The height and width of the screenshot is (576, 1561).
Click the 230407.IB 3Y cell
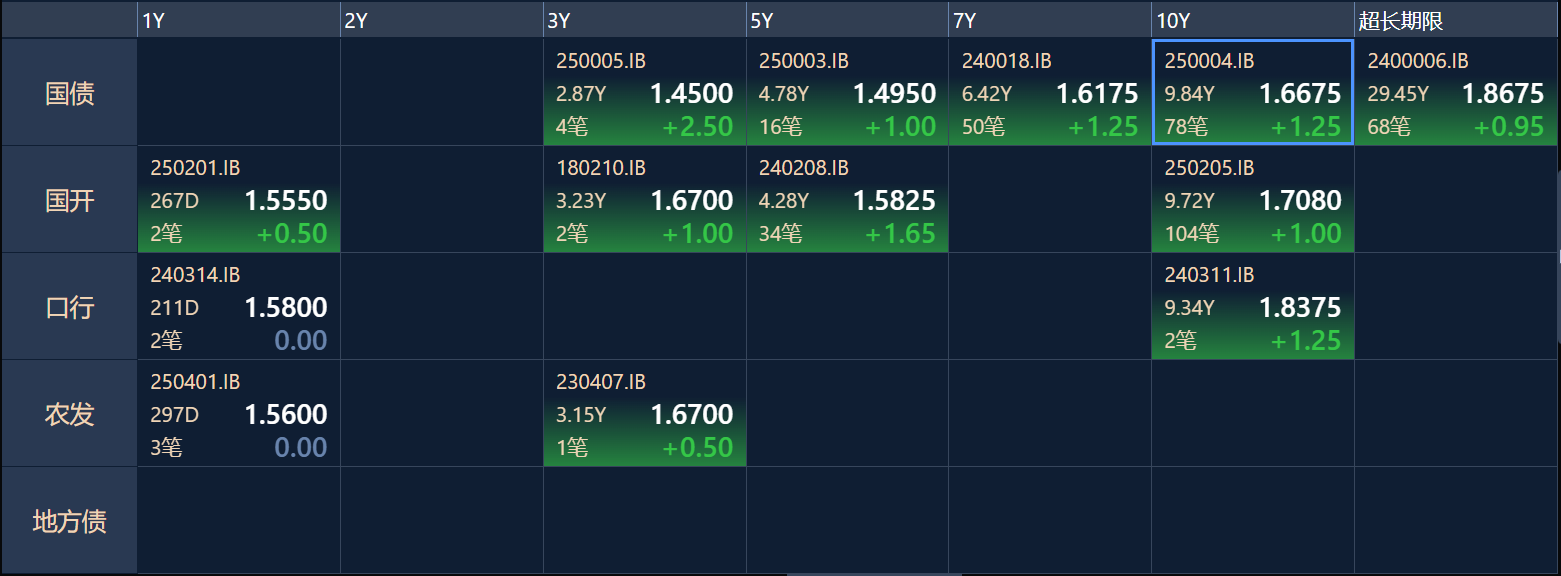[644, 414]
